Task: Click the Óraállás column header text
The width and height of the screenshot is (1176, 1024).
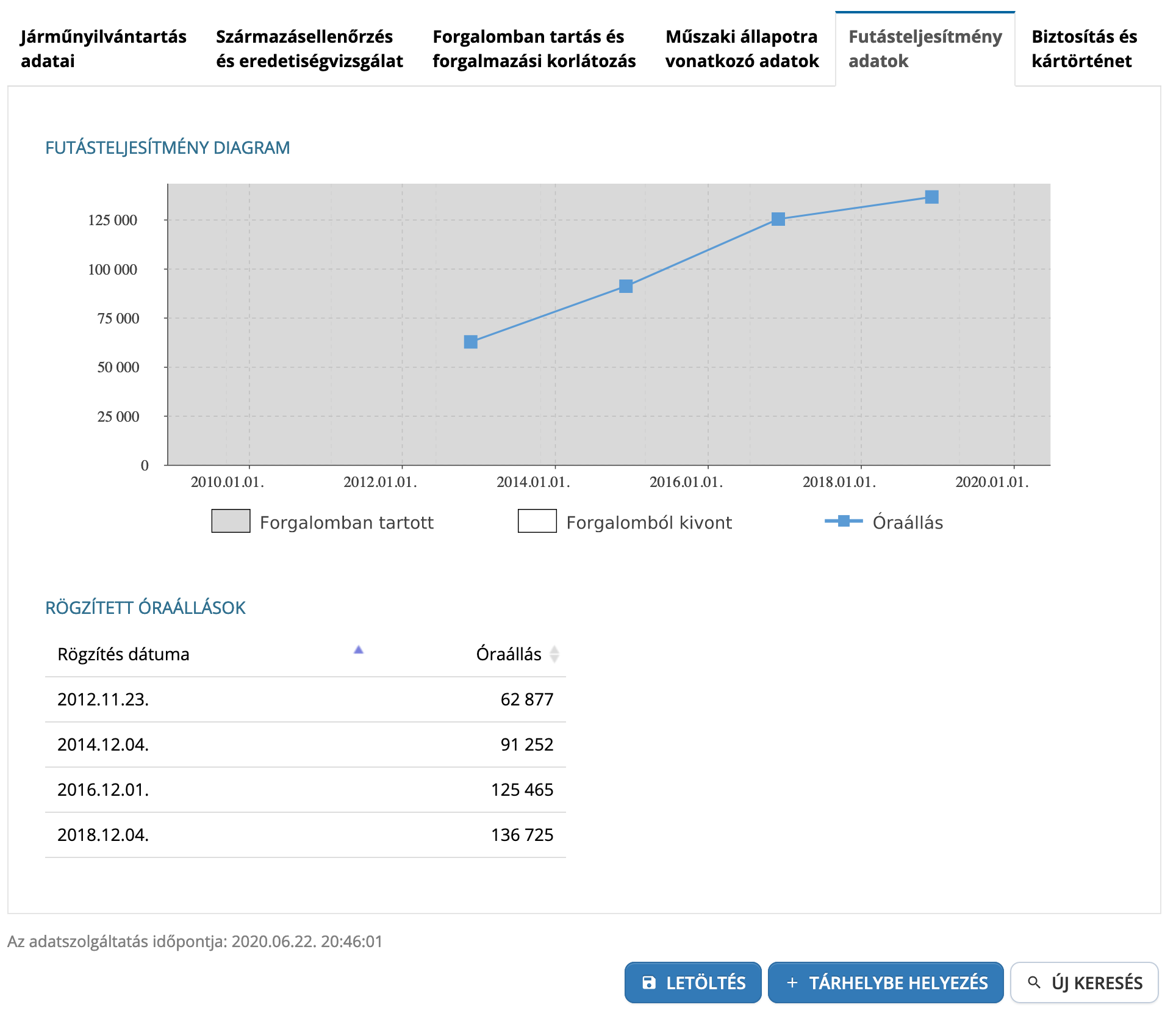Action: pos(509,654)
